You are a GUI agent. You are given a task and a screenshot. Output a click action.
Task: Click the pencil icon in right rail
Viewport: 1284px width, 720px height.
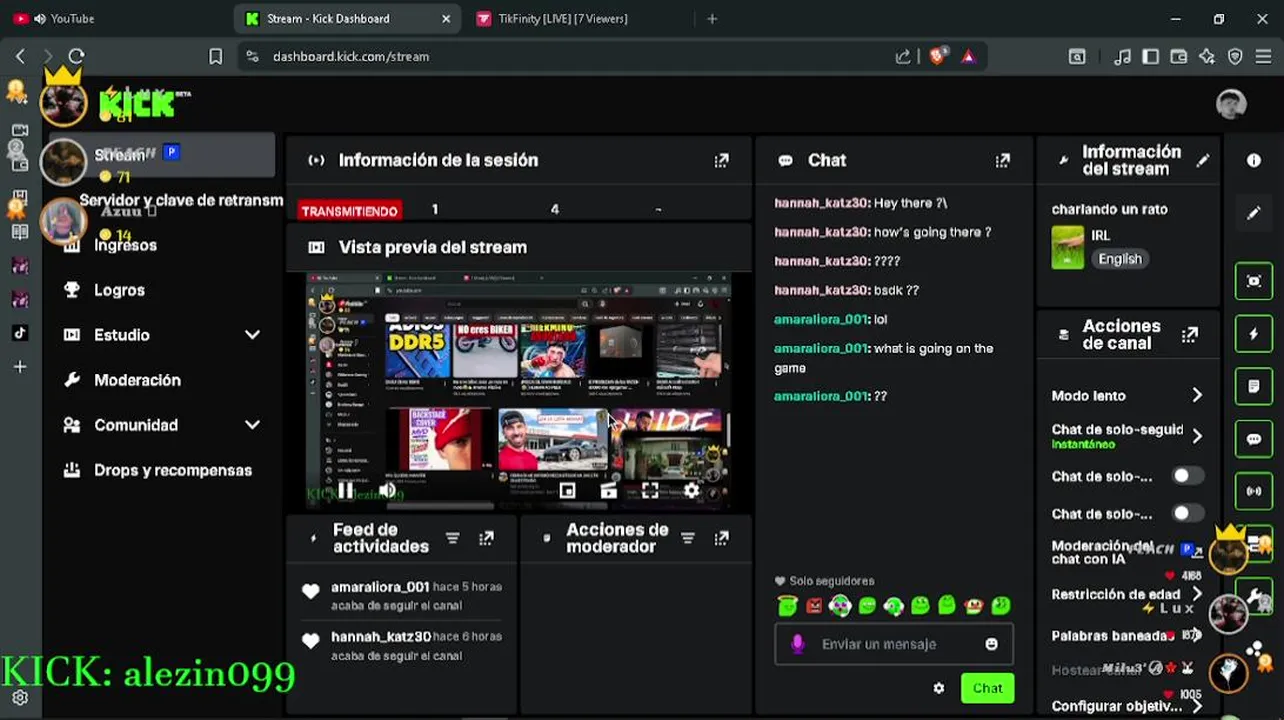point(1254,213)
